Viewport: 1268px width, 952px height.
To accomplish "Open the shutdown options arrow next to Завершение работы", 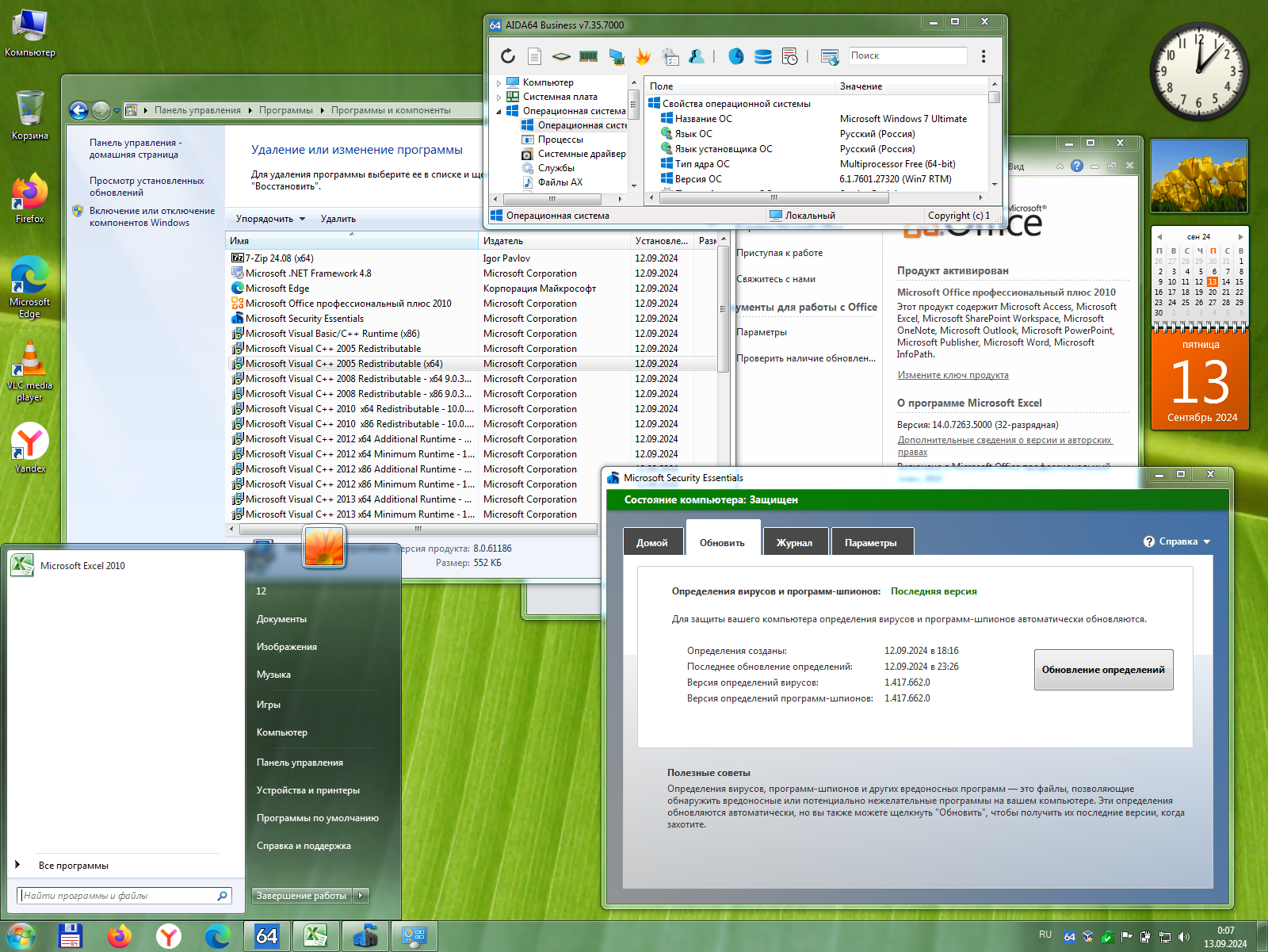I will point(361,896).
